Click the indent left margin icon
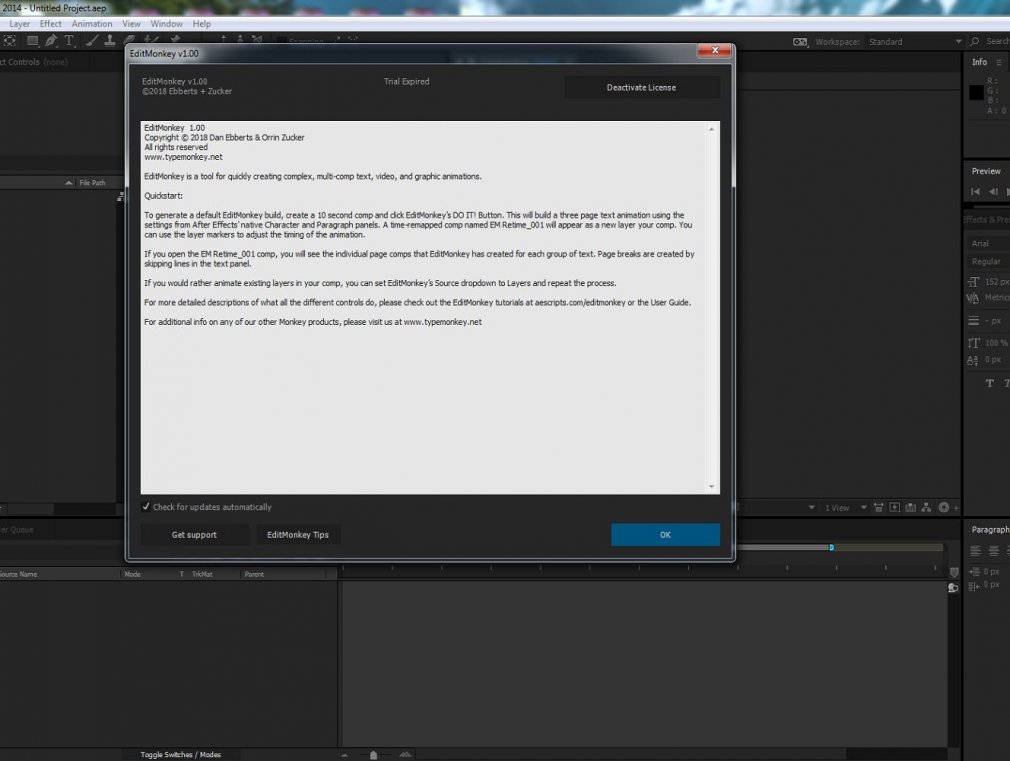This screenshot has height=761, width=1010. coord(974,572)
